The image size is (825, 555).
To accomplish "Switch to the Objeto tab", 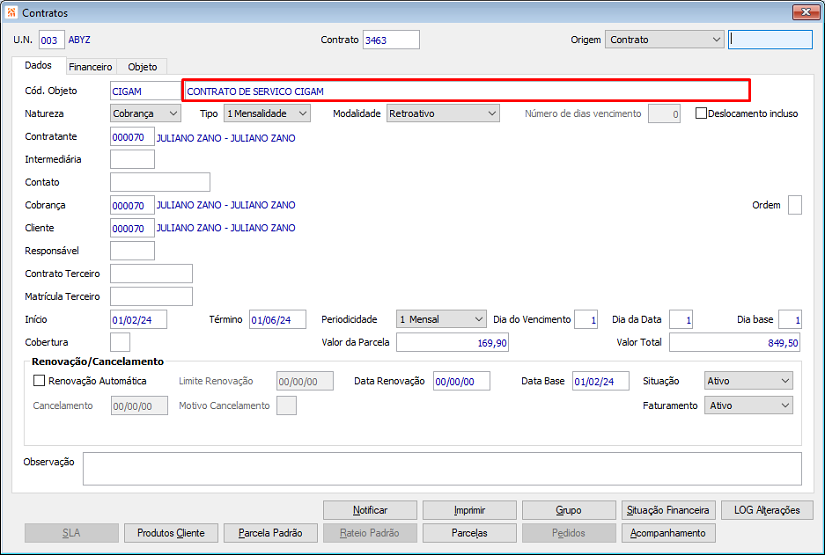I will coord(142,67).
